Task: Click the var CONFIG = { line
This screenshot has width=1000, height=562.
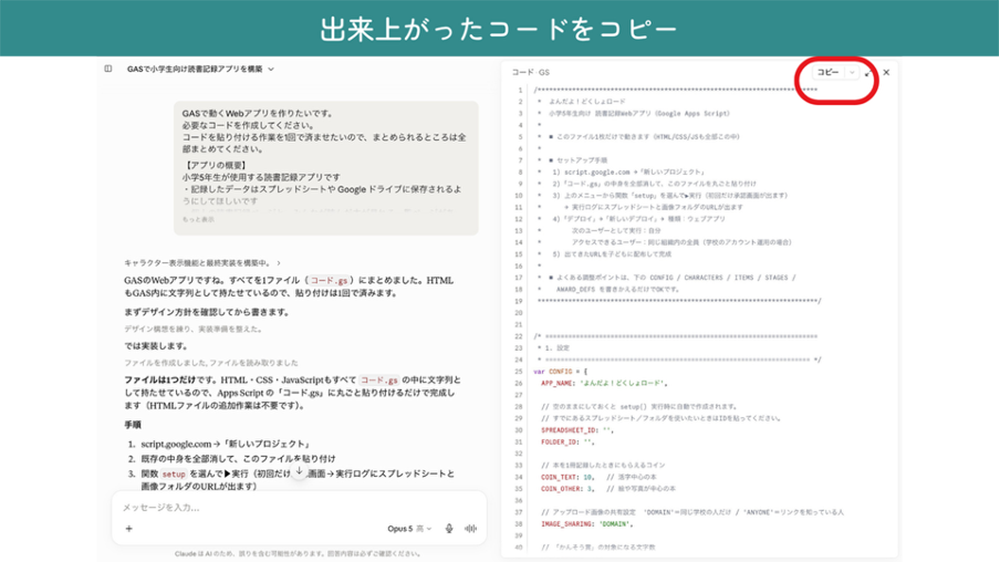Action: point(560,371)
